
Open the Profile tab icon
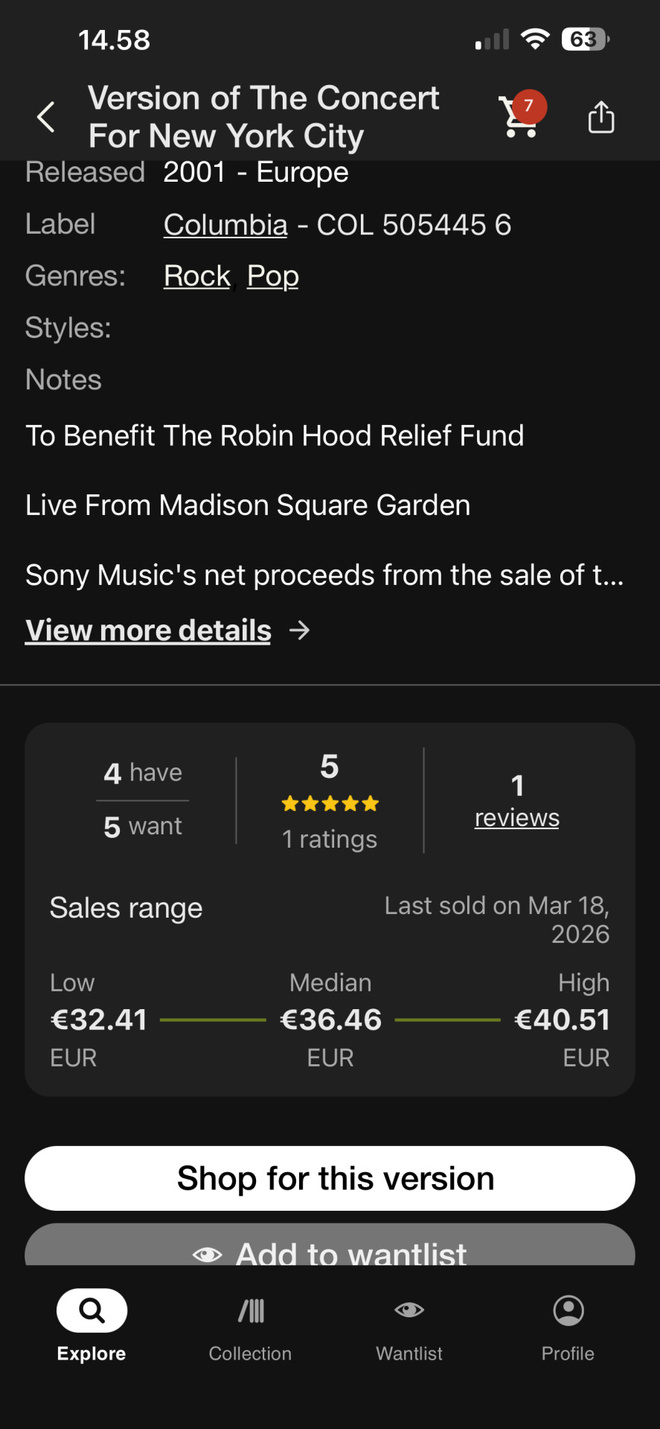tap(568, 1310)
